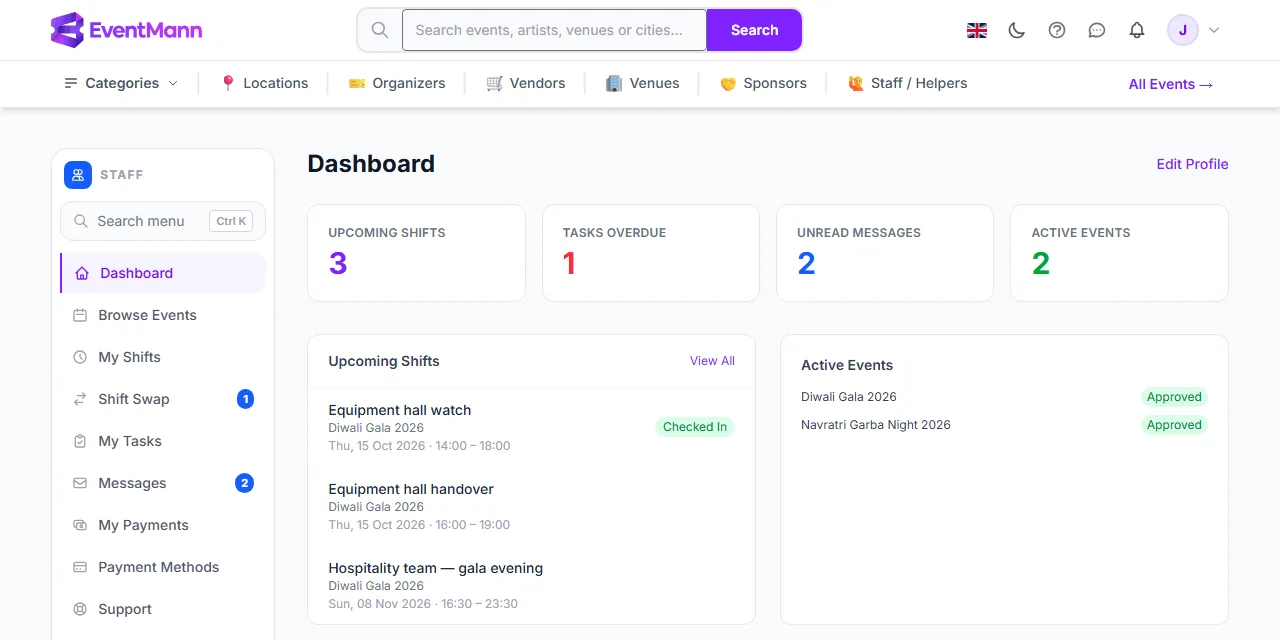
Task: Select the Equipment hall handover shift
Action: [531, 506]
